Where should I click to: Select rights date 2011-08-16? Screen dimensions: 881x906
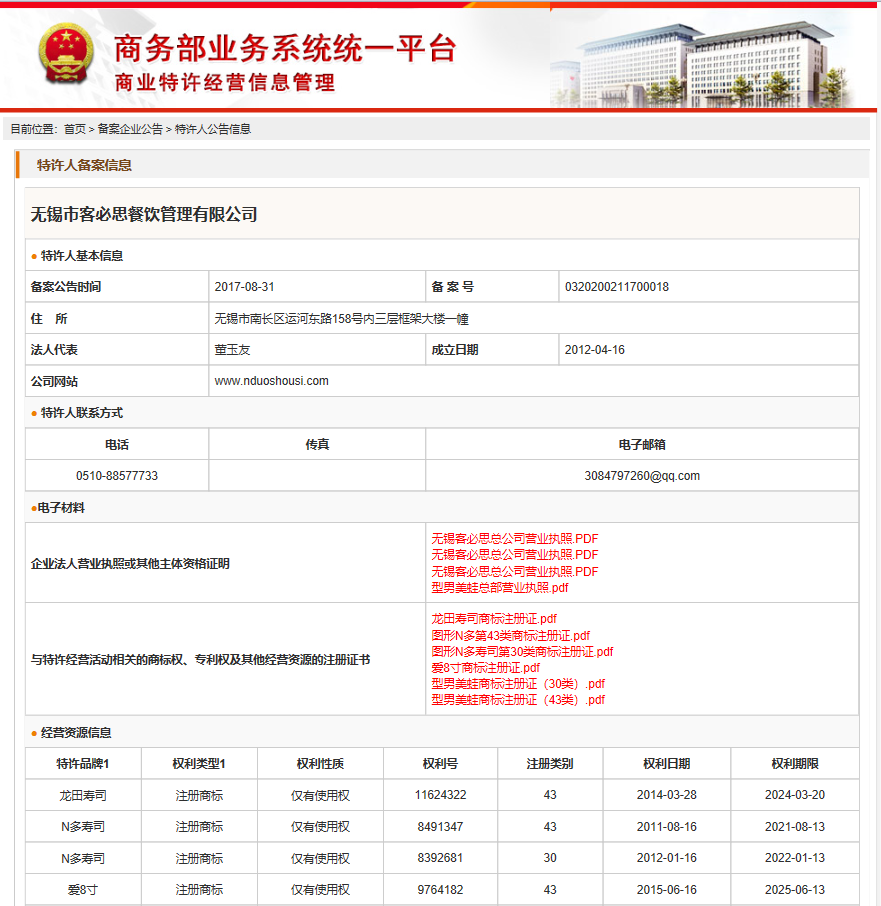[667, 827]
